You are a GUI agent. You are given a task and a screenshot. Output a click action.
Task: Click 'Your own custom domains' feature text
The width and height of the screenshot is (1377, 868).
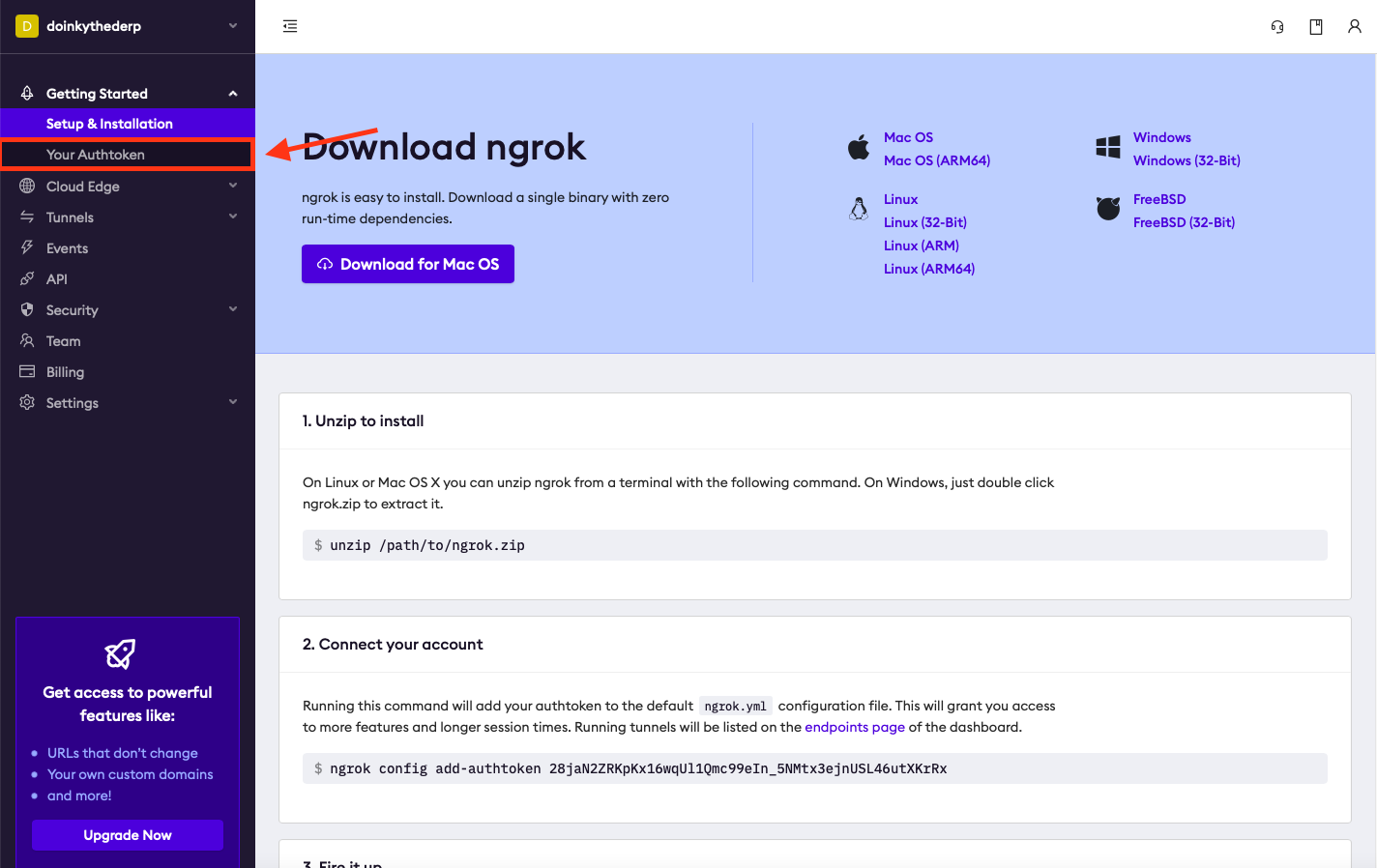coord(131,774)
